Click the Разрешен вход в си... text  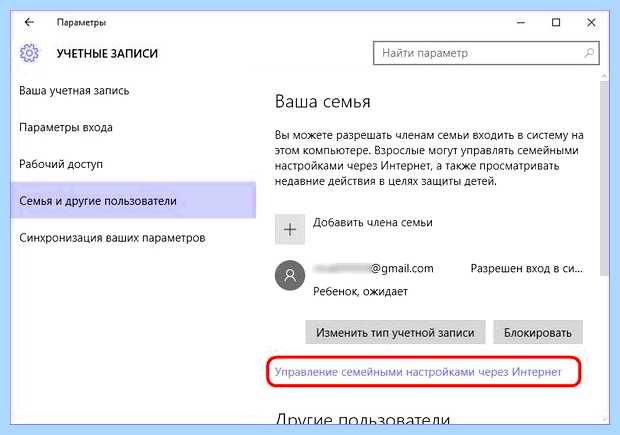527,269
